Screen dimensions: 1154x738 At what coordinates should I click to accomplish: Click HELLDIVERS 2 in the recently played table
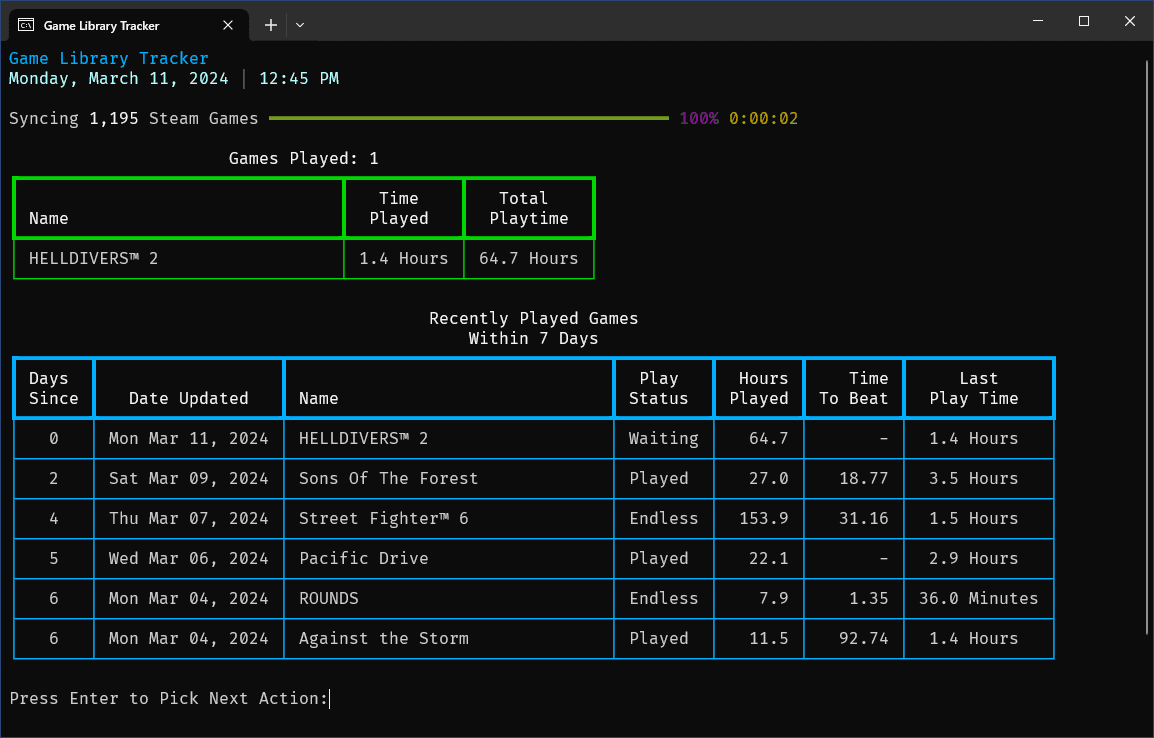(364, 439)
